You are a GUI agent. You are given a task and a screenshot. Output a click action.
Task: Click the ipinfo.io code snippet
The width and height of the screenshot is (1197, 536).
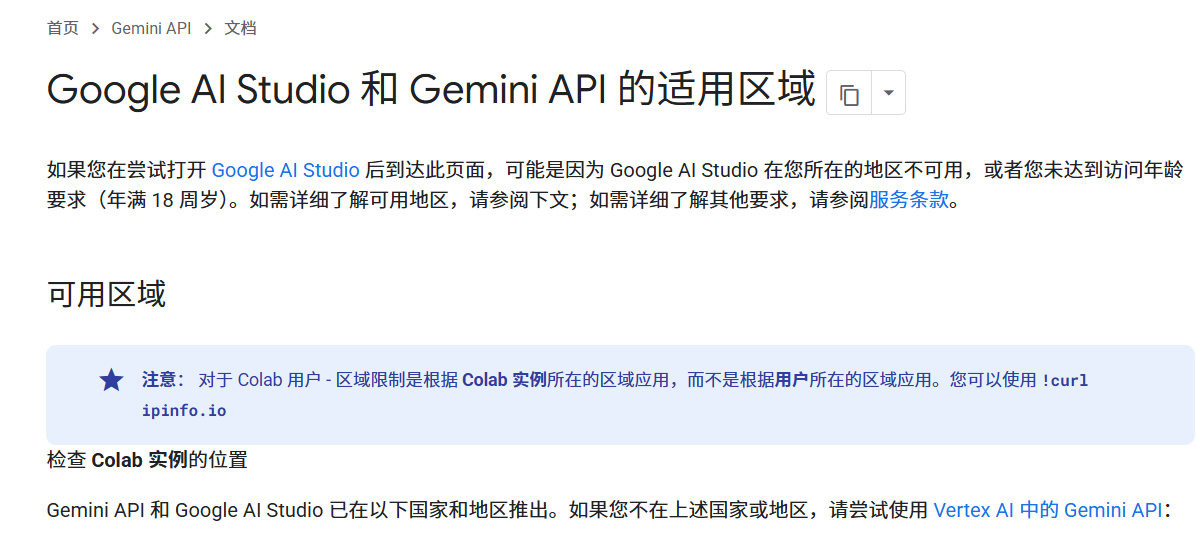(184, 410)
